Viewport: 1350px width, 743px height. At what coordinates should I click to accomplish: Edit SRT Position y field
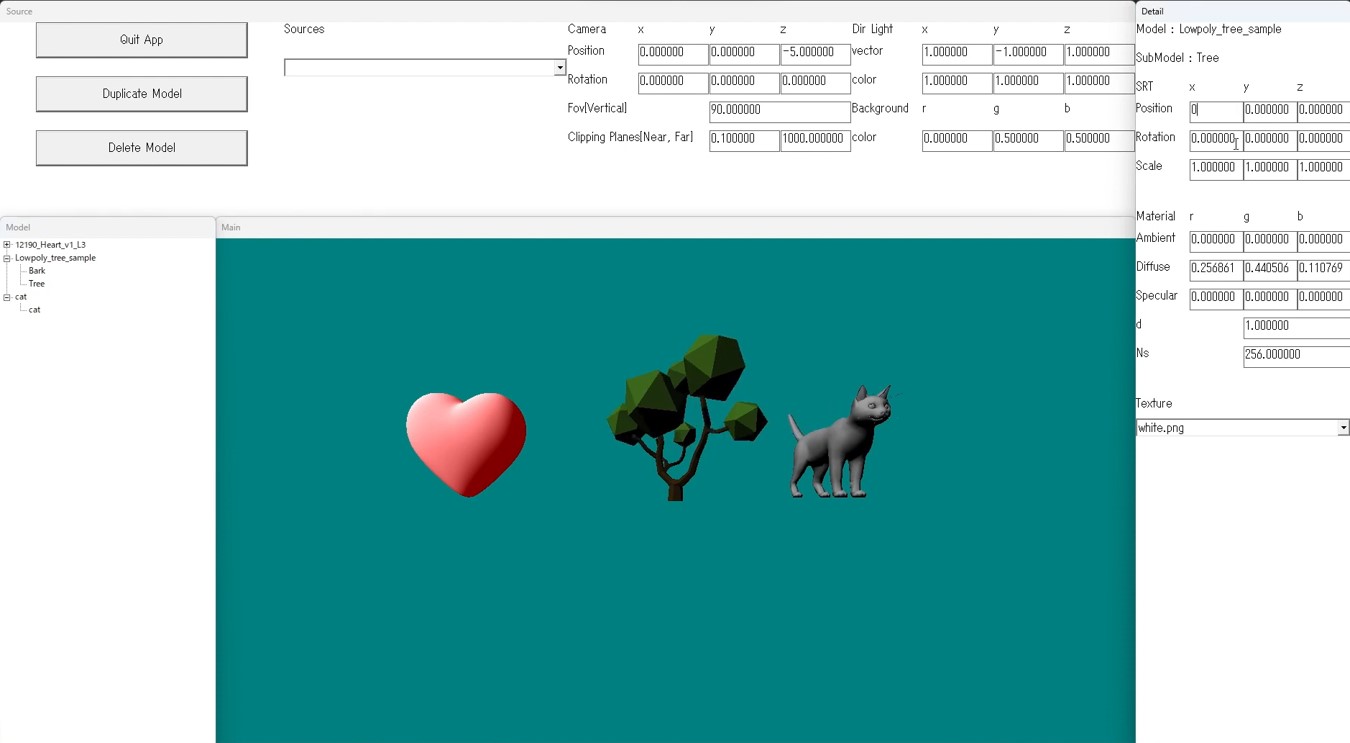(x=1270, y=111)
